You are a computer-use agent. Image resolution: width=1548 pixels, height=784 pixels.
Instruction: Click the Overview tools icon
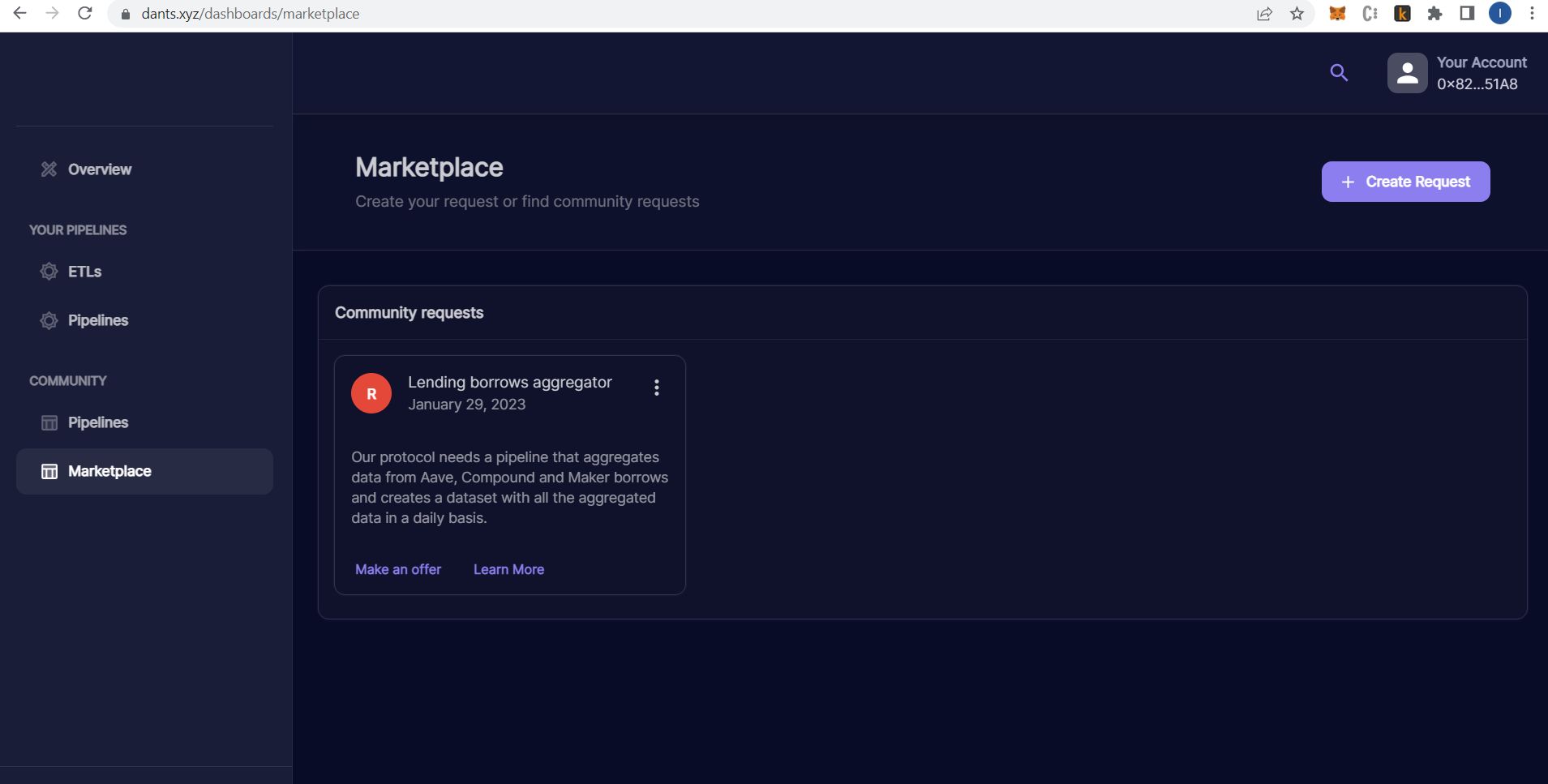tap(49, 169)
